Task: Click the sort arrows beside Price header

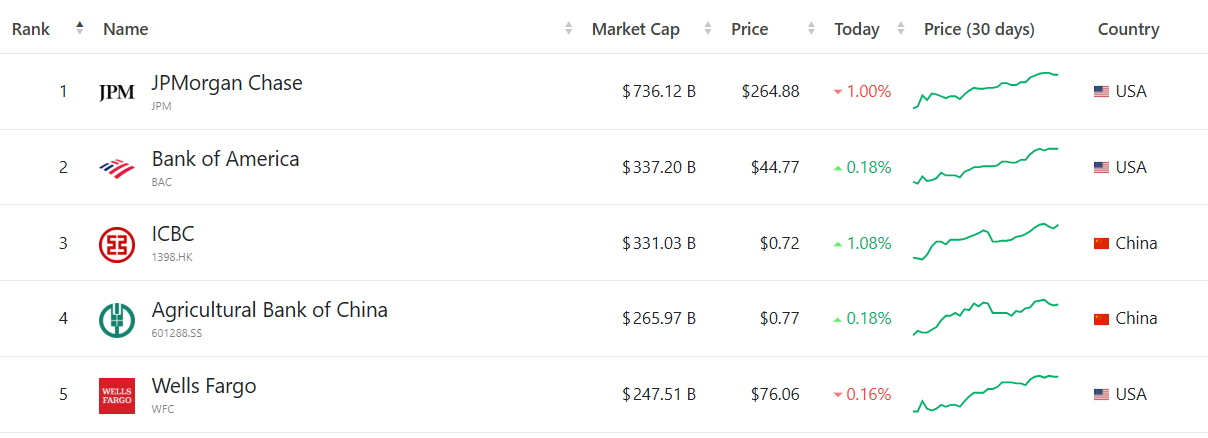Action: coord(812,29)
